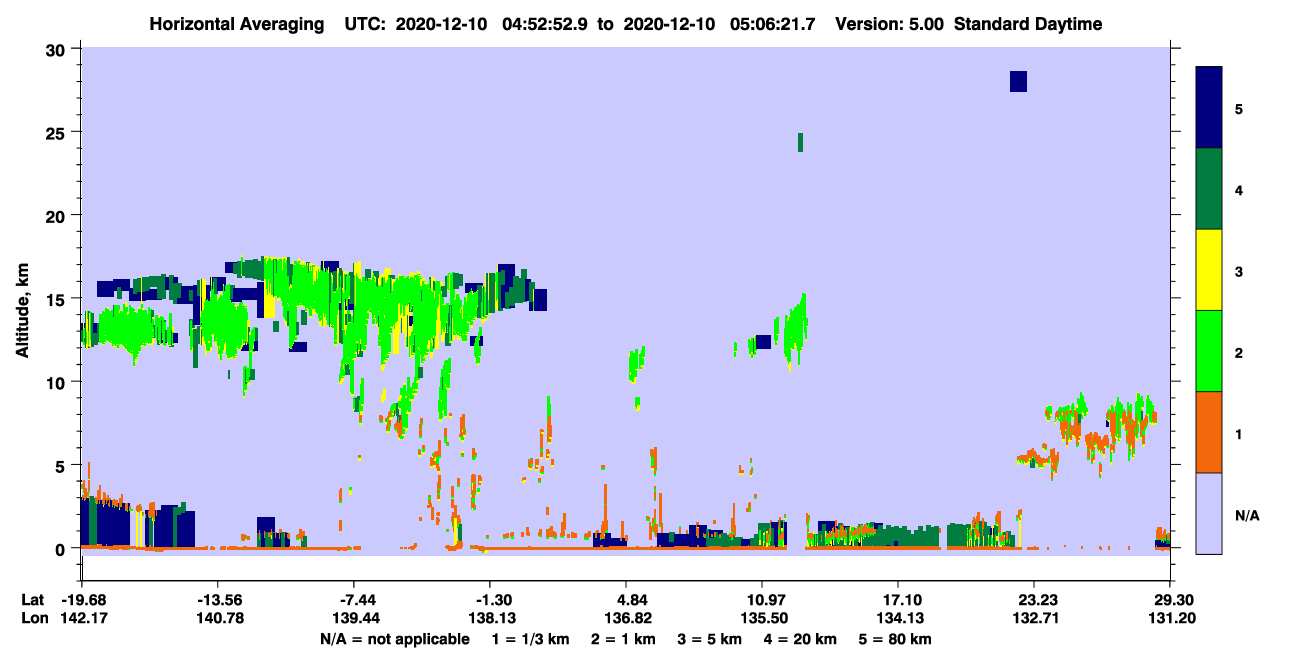
Task: Click the yellow color bar segment labeled 3
Action: [1209, 270]
